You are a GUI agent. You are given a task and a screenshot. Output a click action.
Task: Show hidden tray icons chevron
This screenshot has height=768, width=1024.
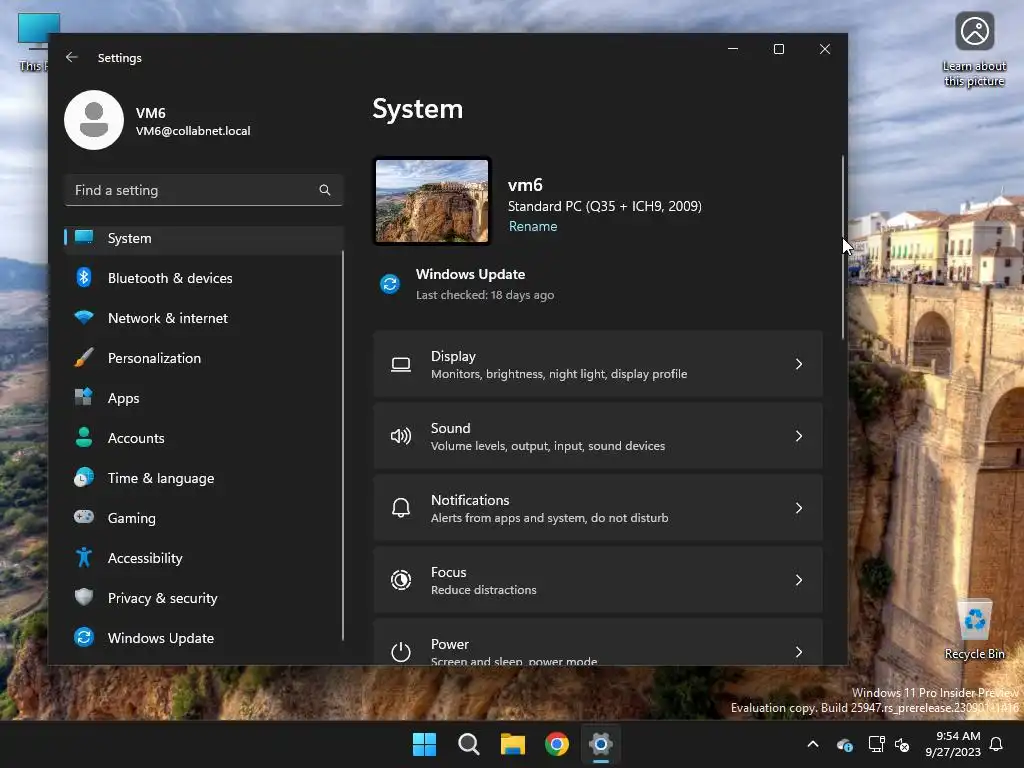coord(813,744)
